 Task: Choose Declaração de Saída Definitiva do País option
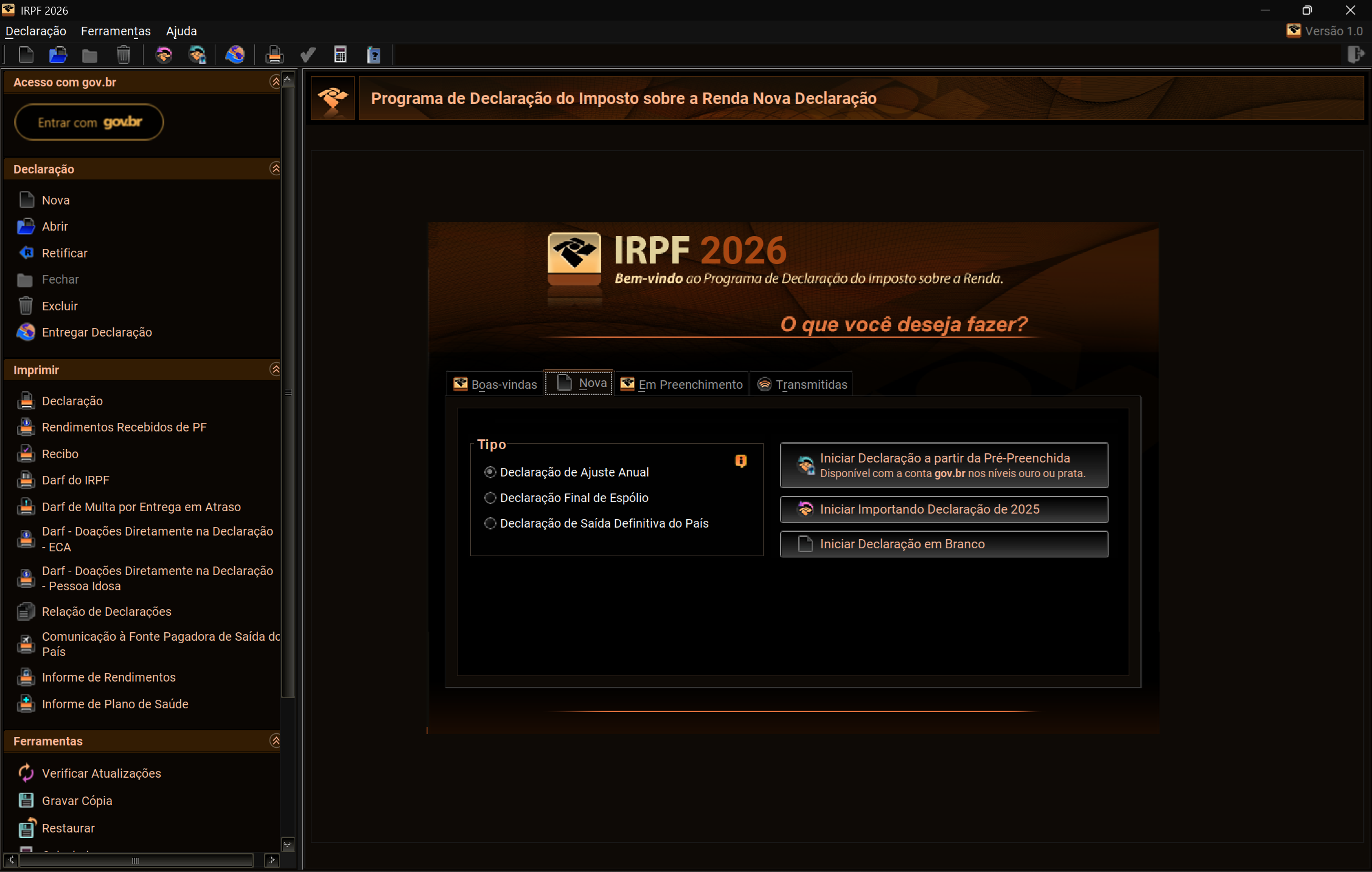490,523
